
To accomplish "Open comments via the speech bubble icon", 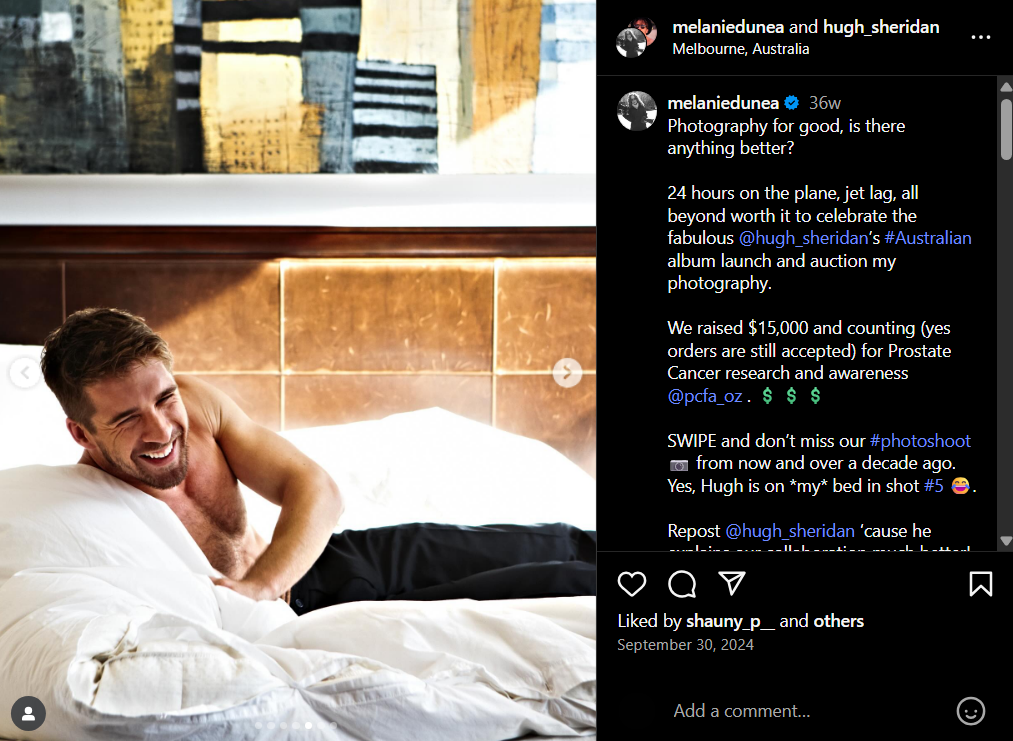I will tap(682, 584).
